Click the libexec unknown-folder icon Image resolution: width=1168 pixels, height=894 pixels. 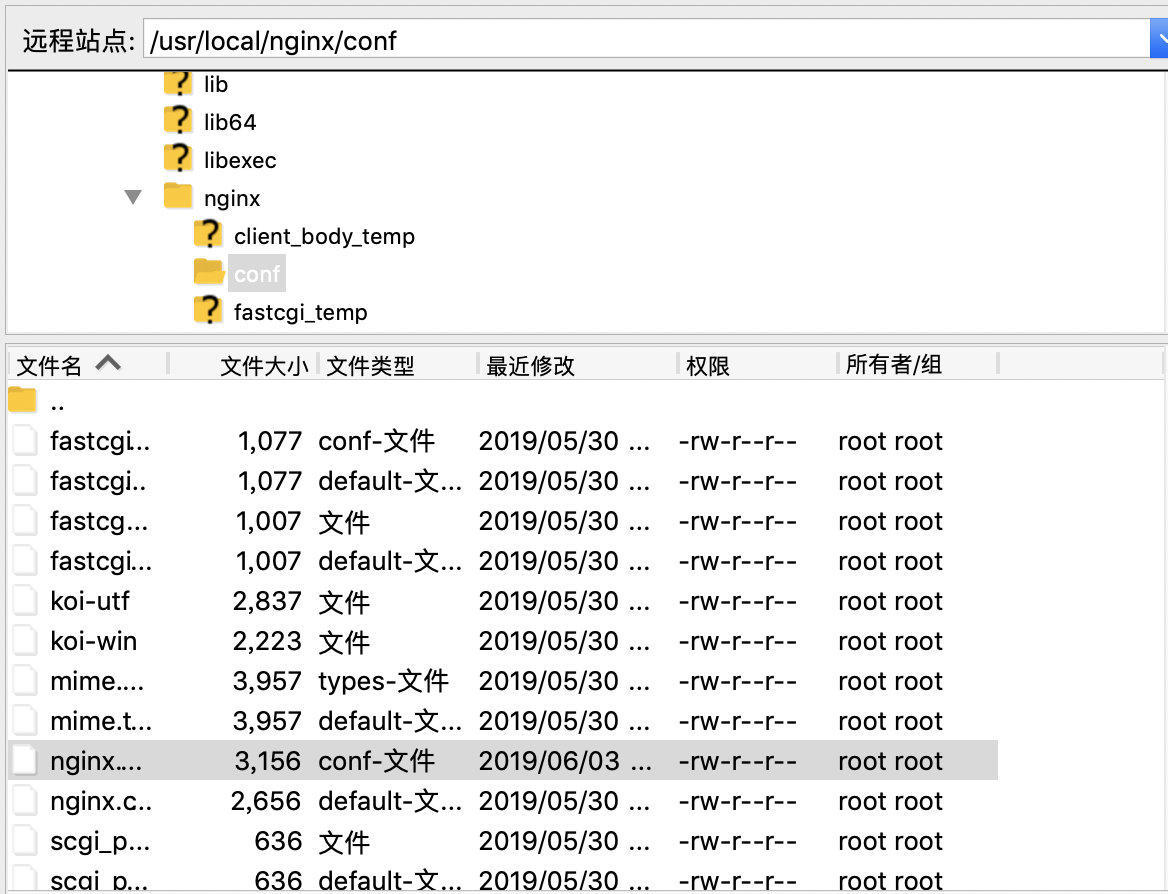click(178, 158)
